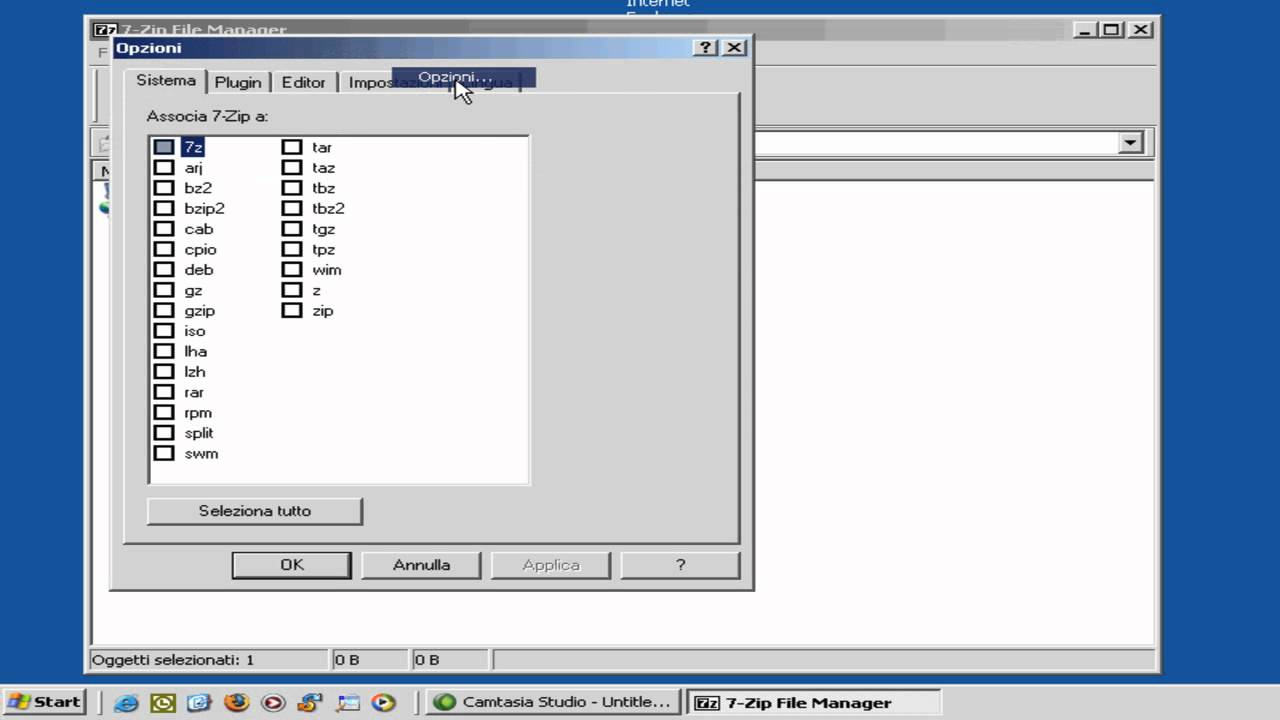This screenshot has height=720, width=1280.
Task: Toggle the bzip2 association checkbox
Action: click(164, 208)
